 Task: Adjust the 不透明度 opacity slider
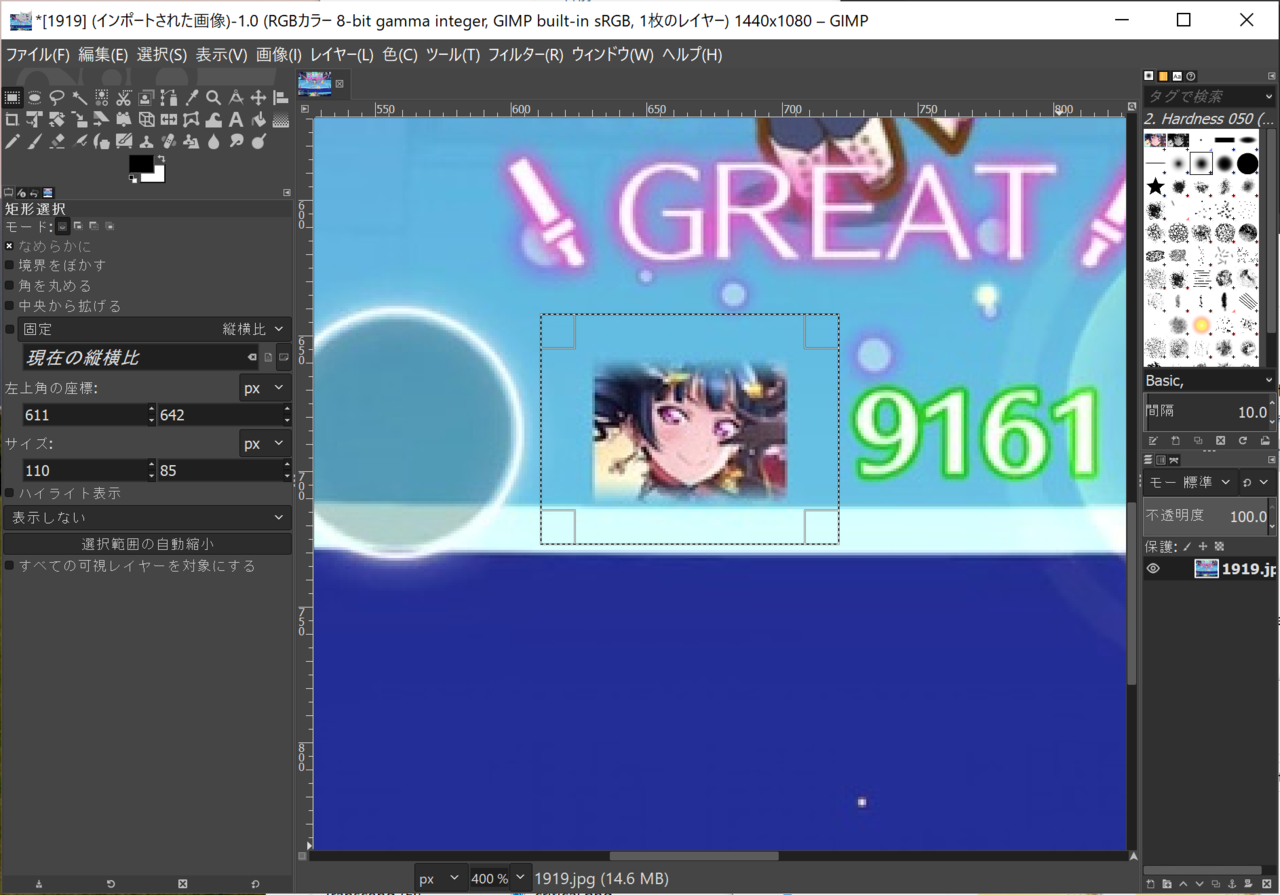(x=1205, y=516)
